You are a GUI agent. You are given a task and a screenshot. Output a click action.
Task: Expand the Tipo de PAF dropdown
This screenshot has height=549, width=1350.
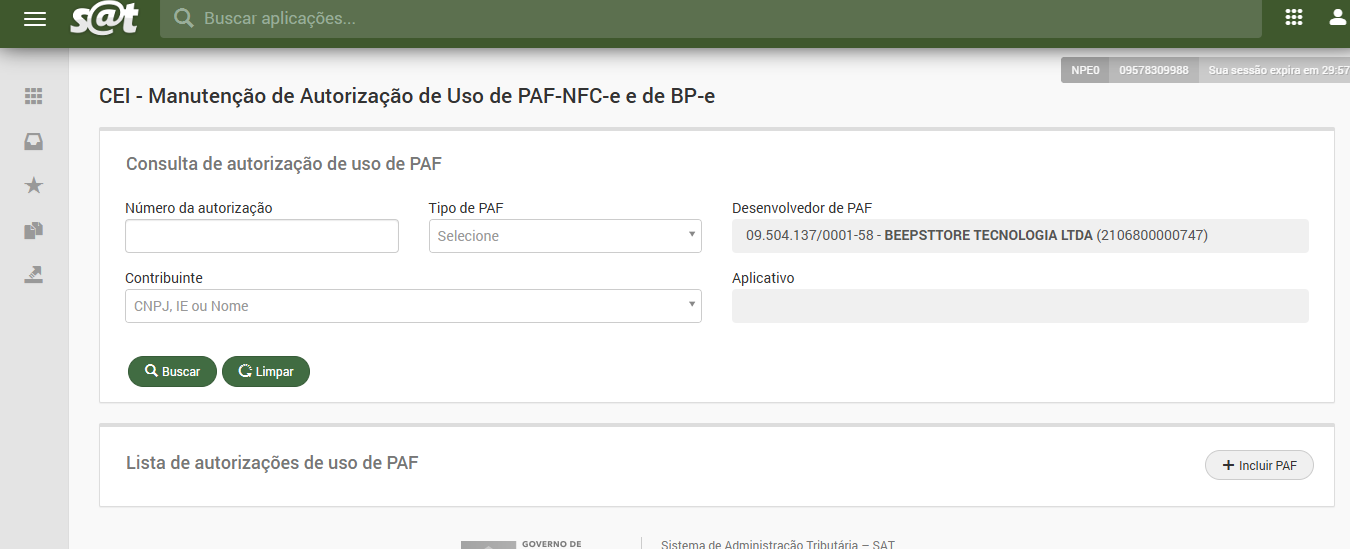click(x=565, y=236)
